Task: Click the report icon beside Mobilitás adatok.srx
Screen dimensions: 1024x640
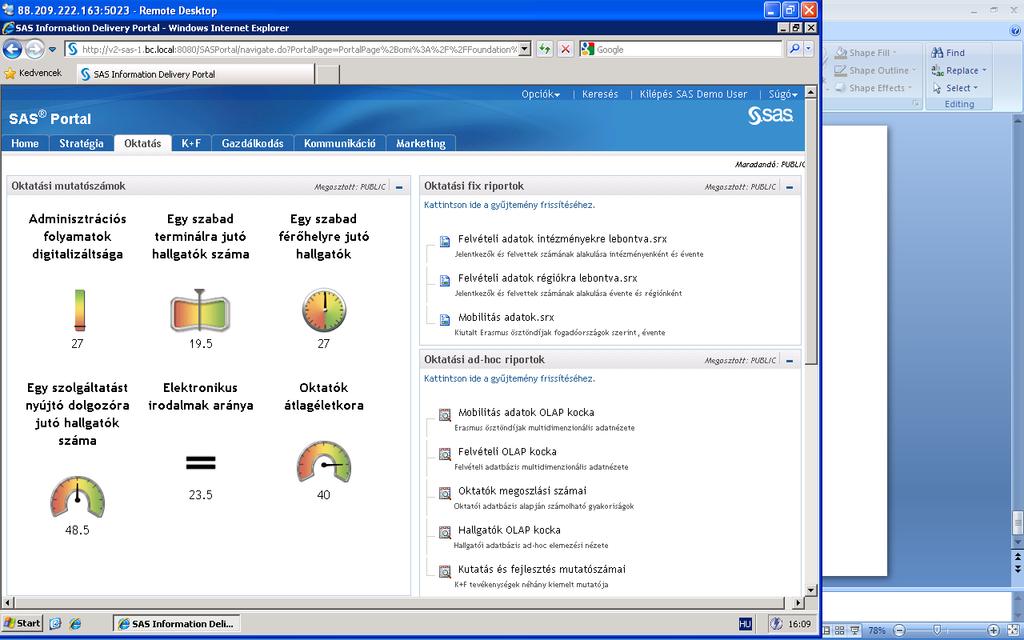Action: pos(445,319)
